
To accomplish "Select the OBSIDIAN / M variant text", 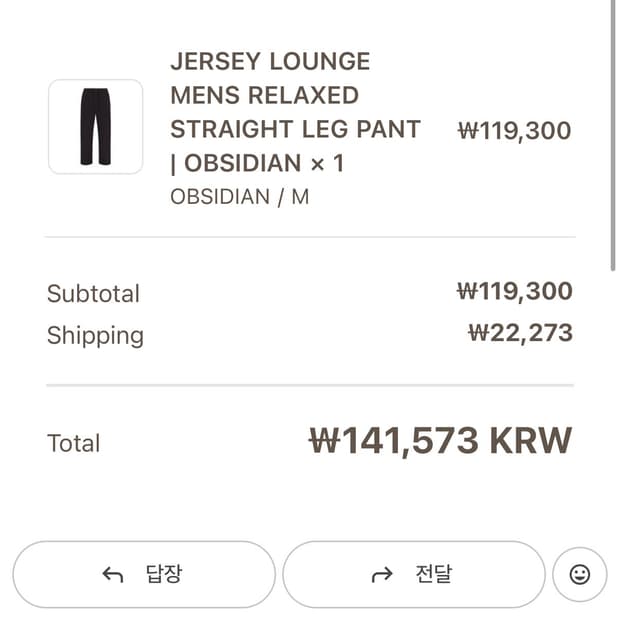I will [239, 197].
